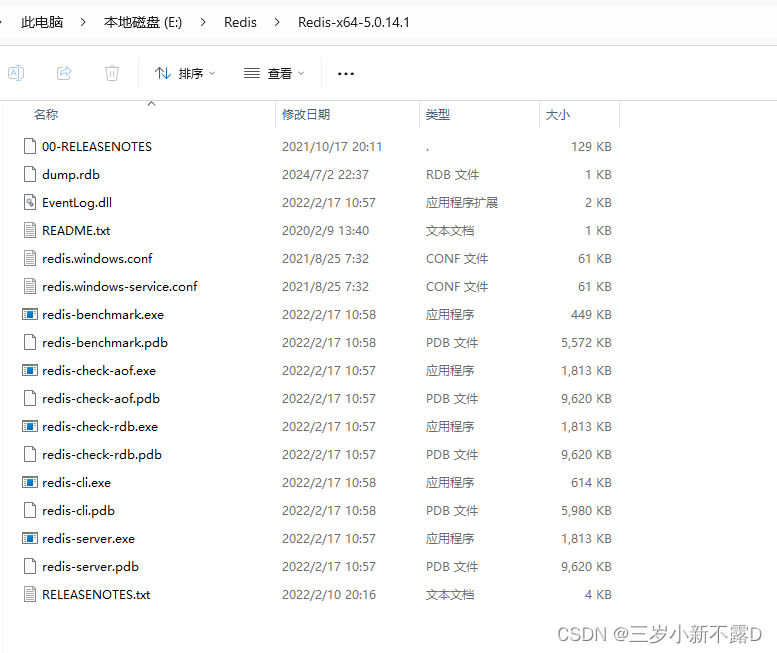Select redis-server.exe application icon

point(30,539)
